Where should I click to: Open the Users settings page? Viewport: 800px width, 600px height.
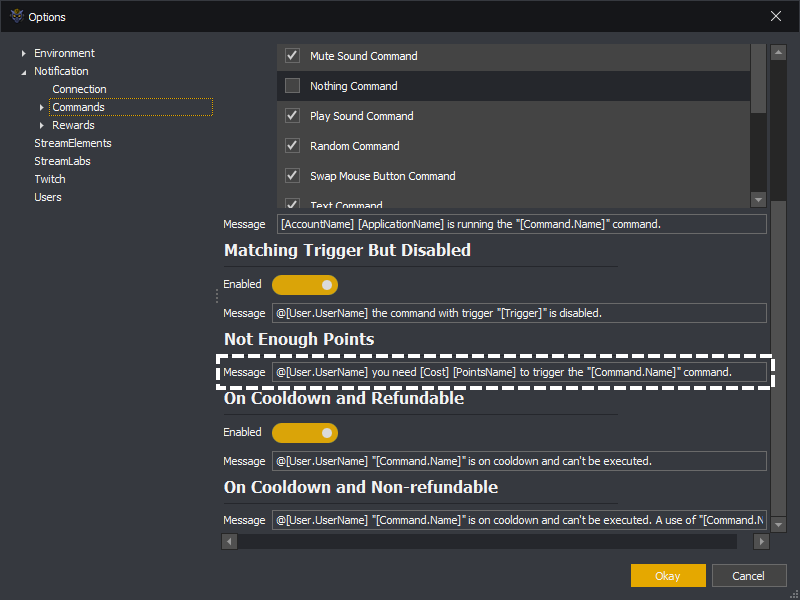click(47, 197)
